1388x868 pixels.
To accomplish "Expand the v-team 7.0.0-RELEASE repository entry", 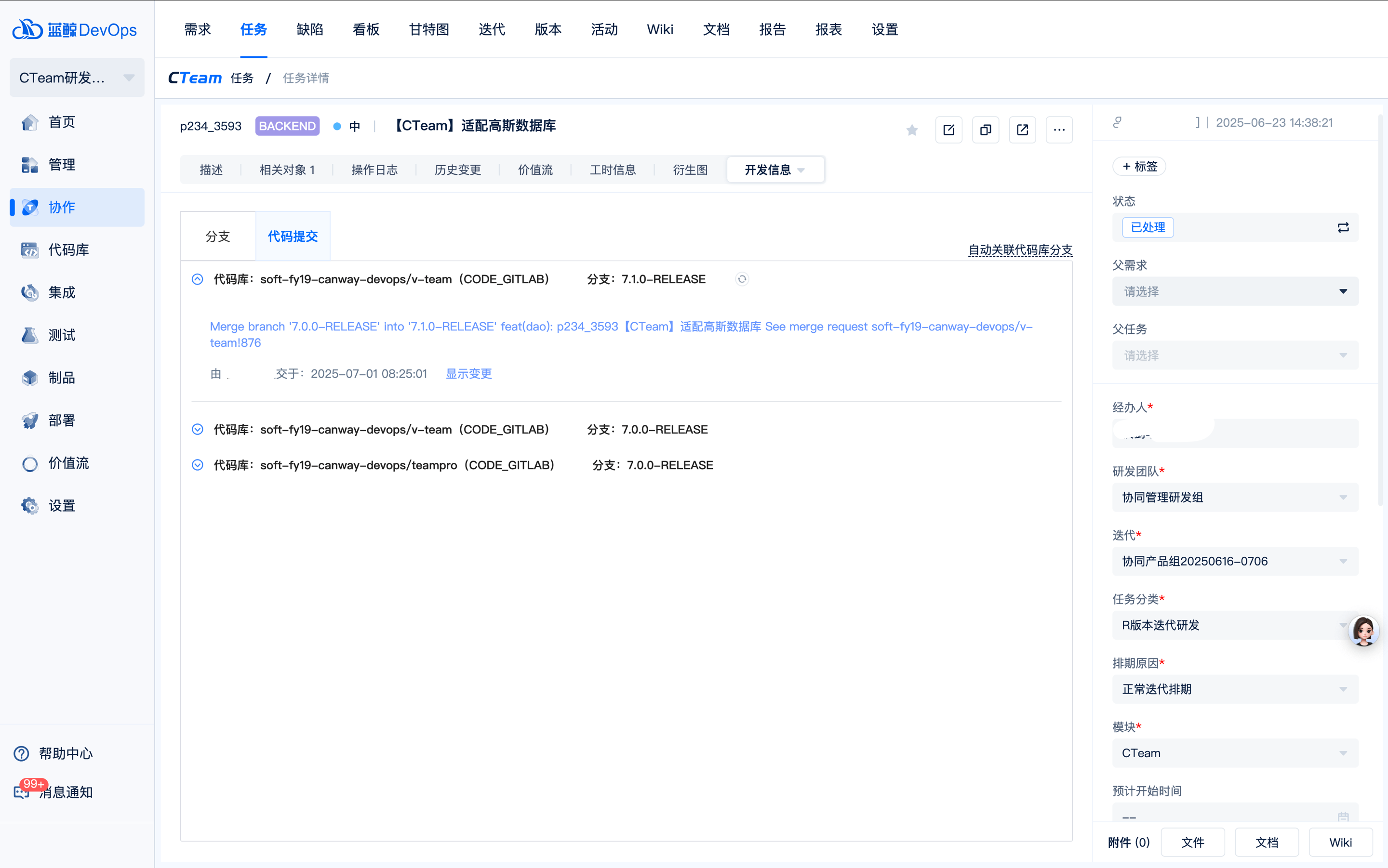I will coord(197,429).
